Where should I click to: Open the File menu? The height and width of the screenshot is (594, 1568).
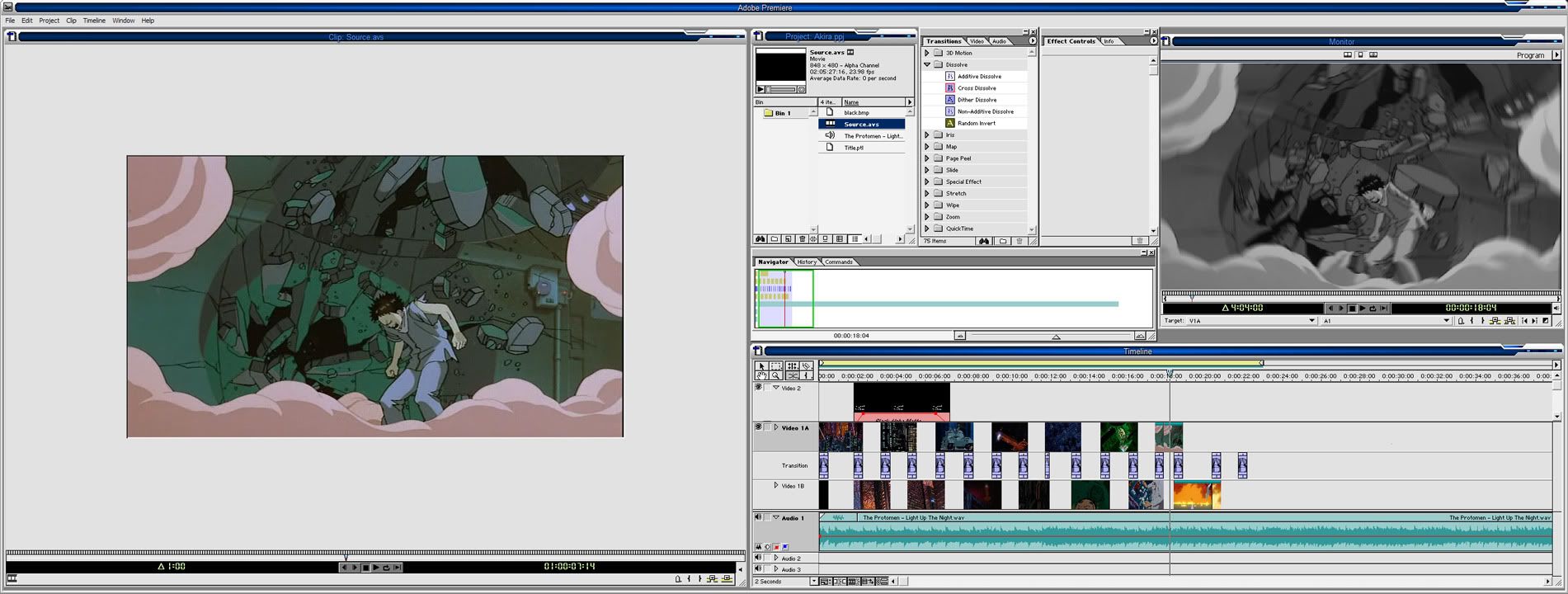[10, 21]
